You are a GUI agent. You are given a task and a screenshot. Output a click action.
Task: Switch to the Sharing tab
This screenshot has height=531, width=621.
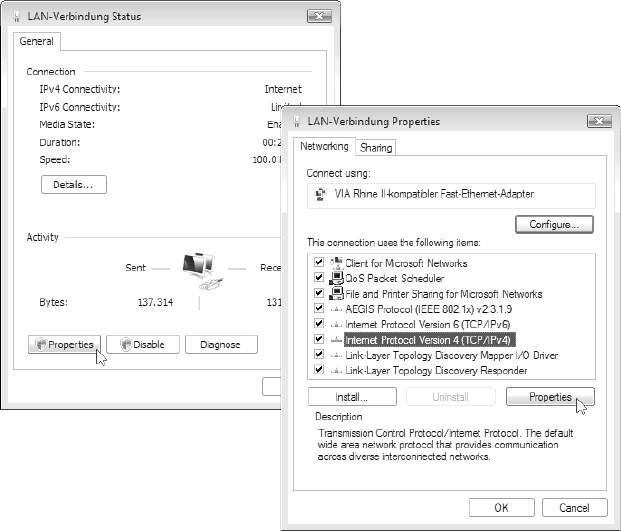coord(376,148)
